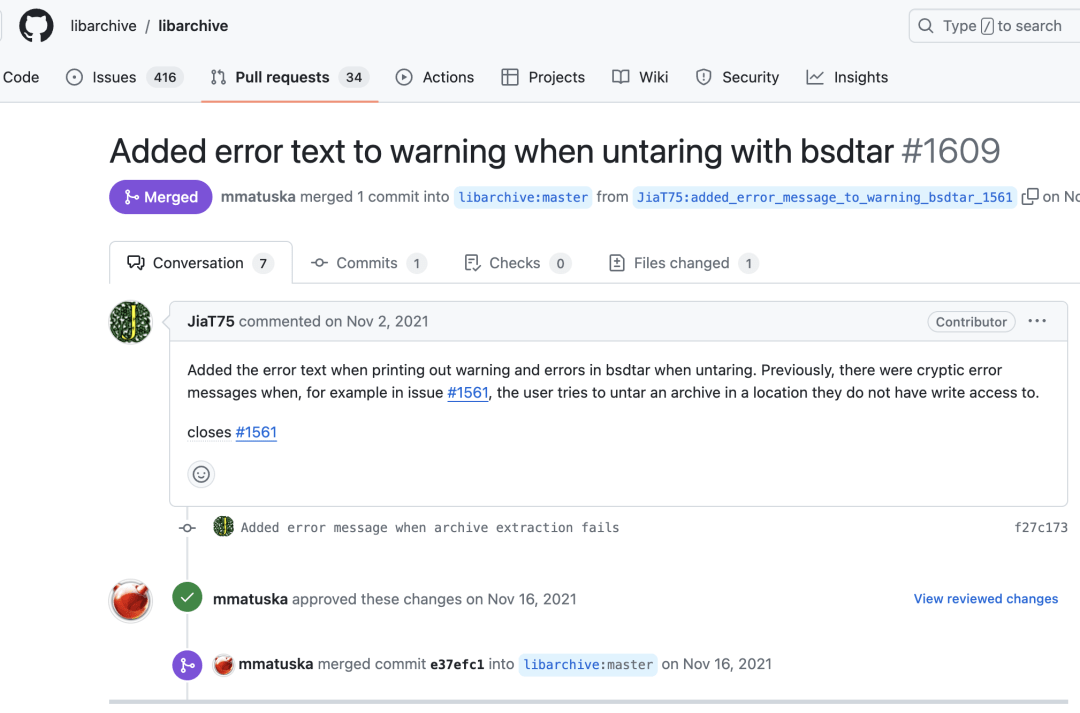Click the purple merge event icon
The height and width of the screenshot is (713, 1080).
pyautogui.click(x=187, y=665)
